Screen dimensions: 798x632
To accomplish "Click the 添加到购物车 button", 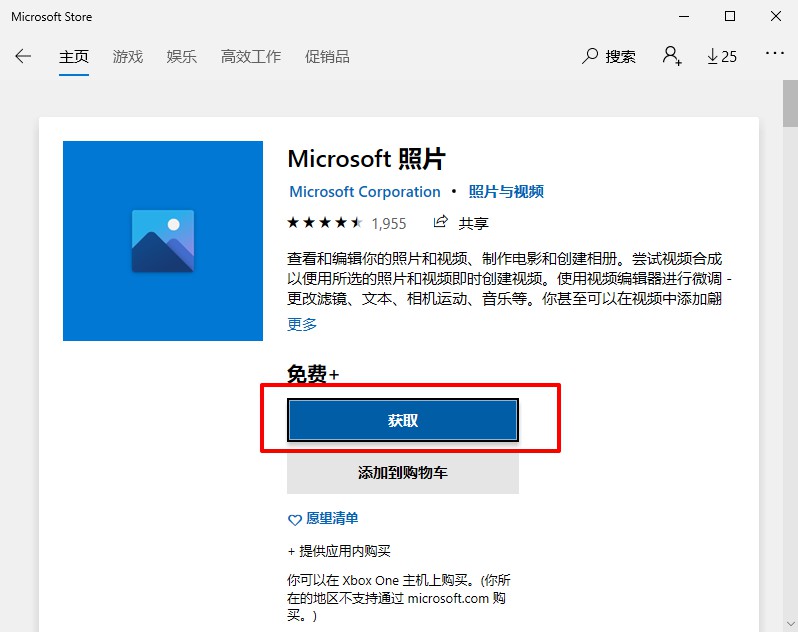I will tap(403, 473).
